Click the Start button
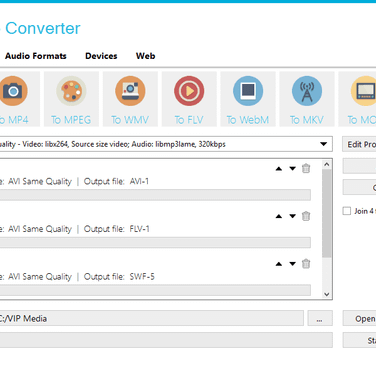 tap(359, 340)
